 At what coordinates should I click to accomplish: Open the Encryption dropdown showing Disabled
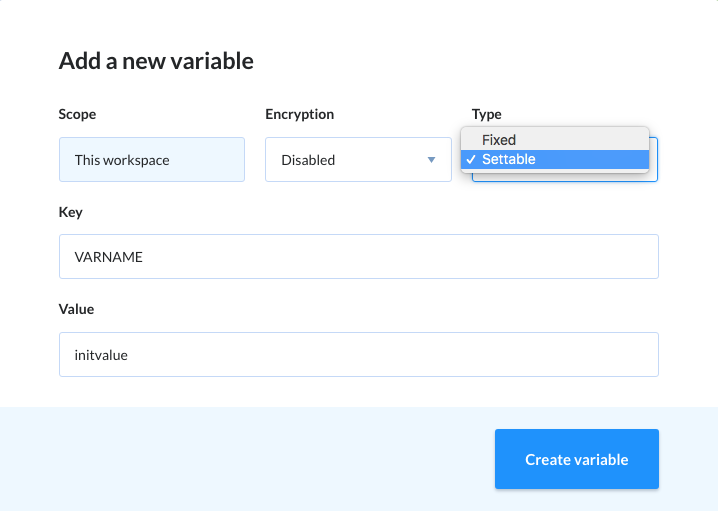click(358, 159)
